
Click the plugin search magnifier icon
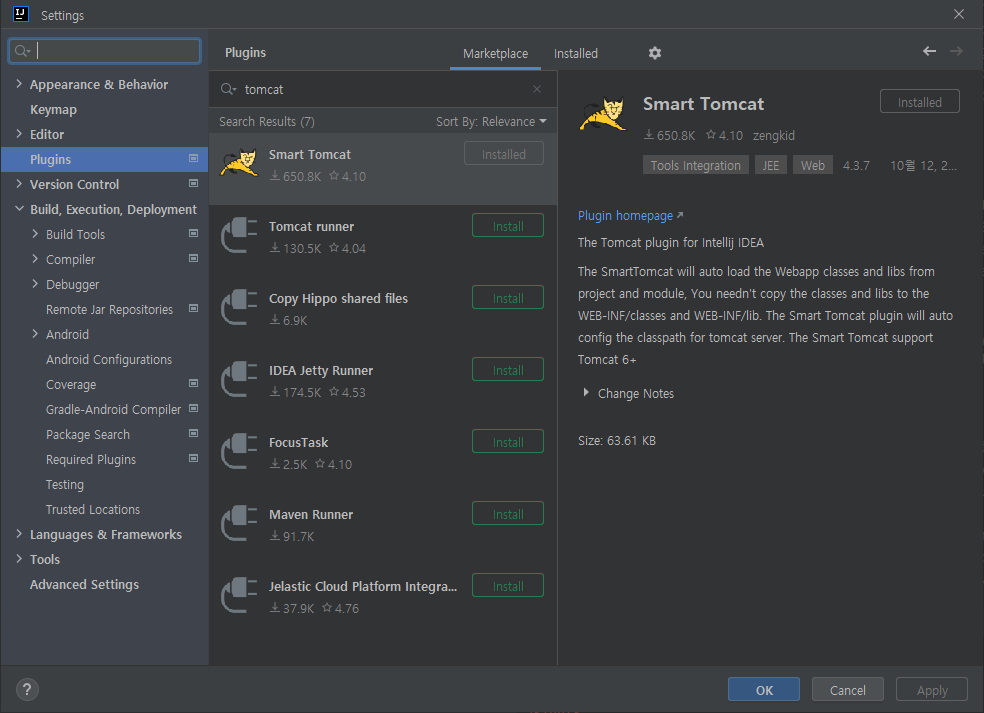[x=228, y=89]
